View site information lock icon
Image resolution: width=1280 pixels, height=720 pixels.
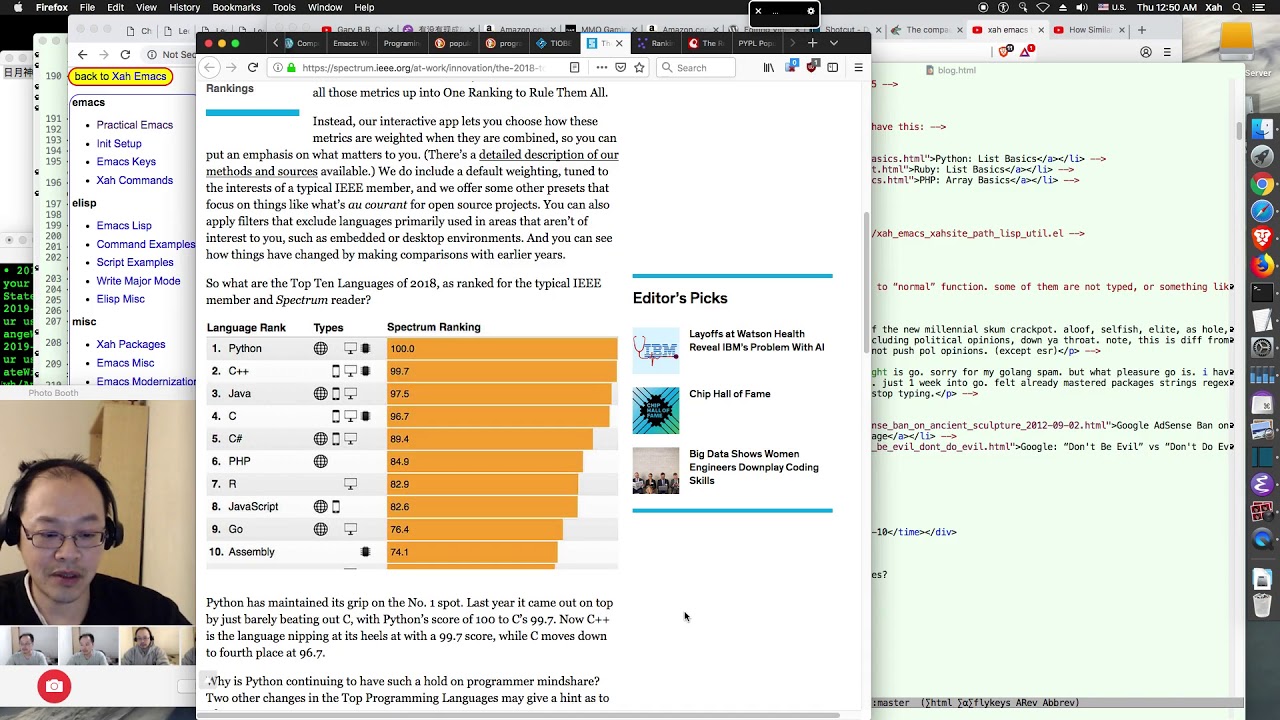[291, 67]
